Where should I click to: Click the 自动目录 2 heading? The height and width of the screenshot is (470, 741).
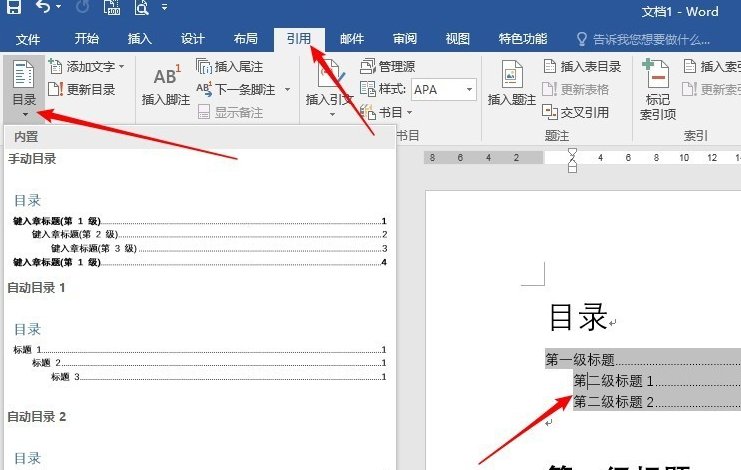[x=36, y=417]
